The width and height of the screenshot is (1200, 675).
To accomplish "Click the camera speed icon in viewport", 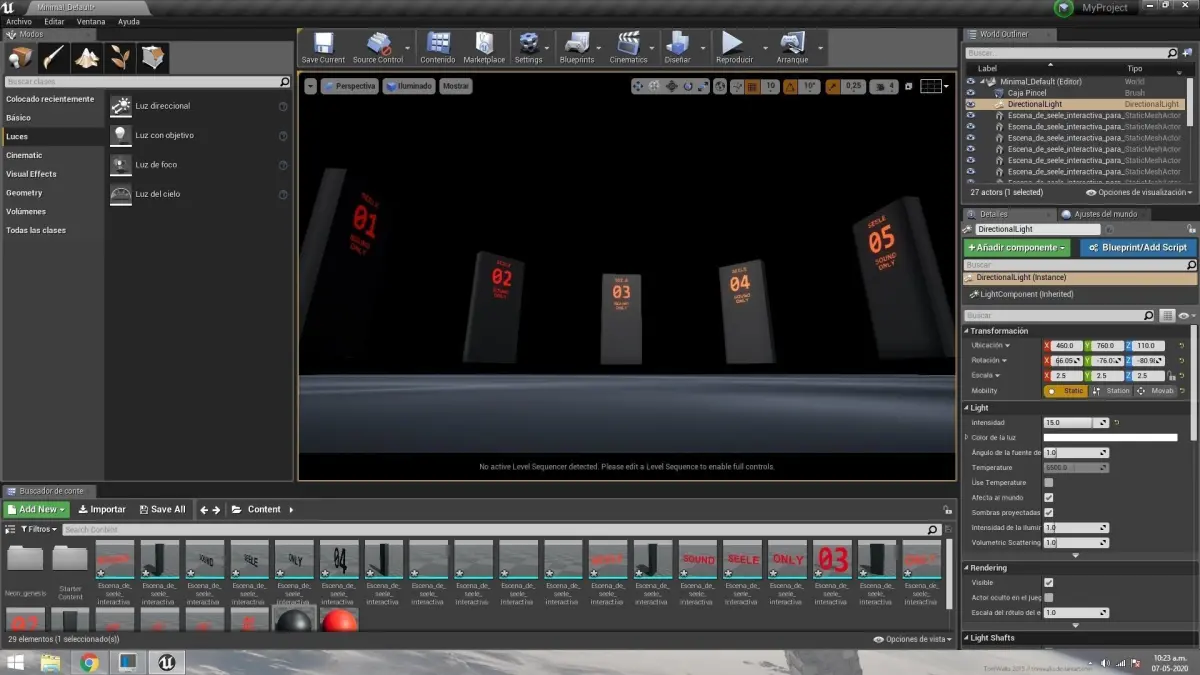I will pyautogui.click(x=884, y=87).
